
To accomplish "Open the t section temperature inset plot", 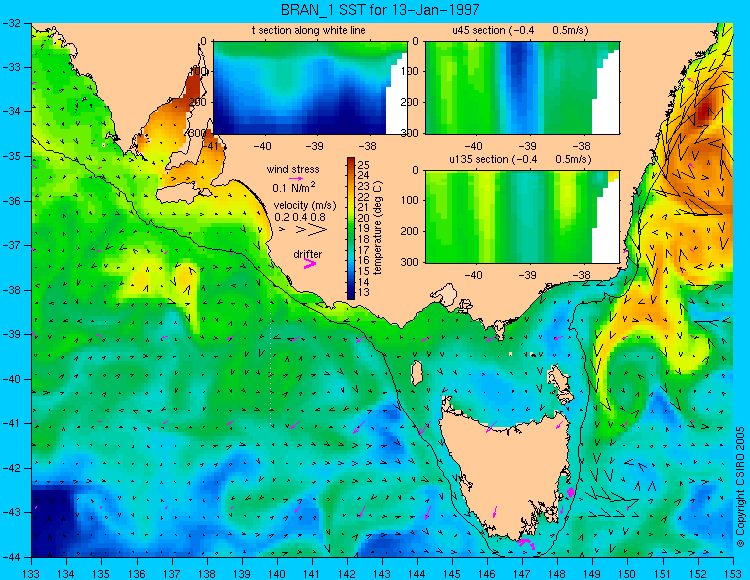I will (x=310, y=88).
